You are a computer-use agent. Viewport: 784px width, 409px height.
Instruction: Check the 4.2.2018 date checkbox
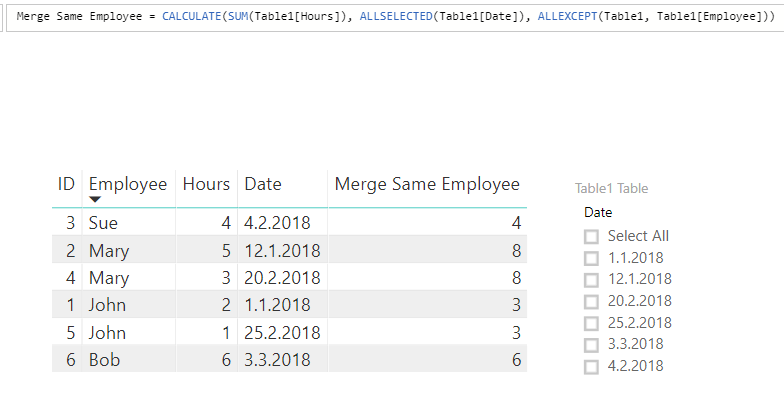pos(591,367)
